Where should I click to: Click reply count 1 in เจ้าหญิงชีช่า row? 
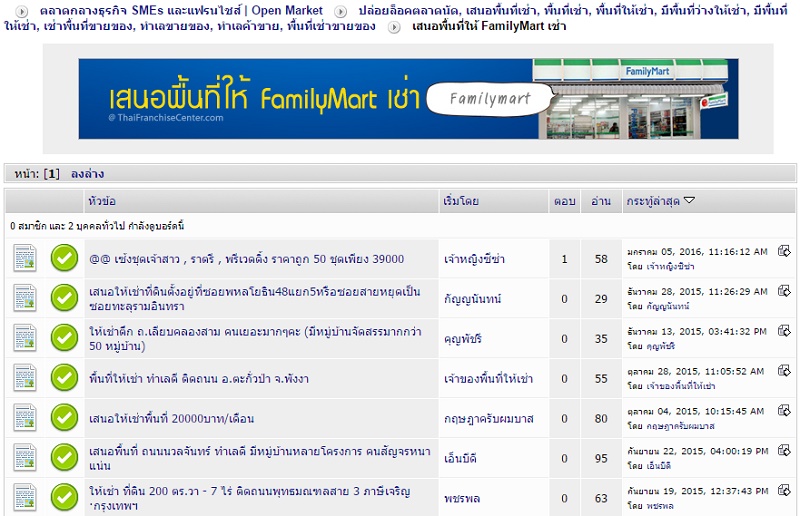click(x=564, y=259)
